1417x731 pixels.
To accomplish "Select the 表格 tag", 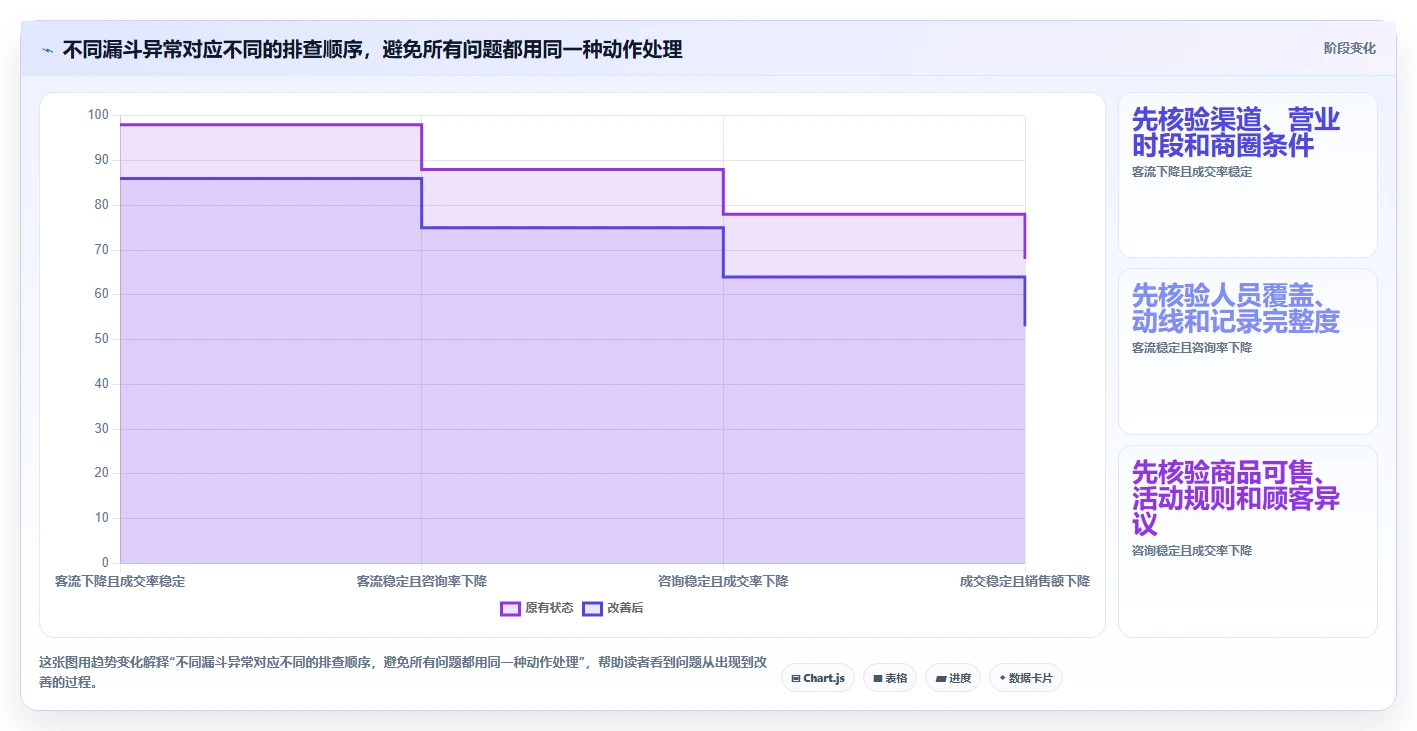I will click(890, 678).
